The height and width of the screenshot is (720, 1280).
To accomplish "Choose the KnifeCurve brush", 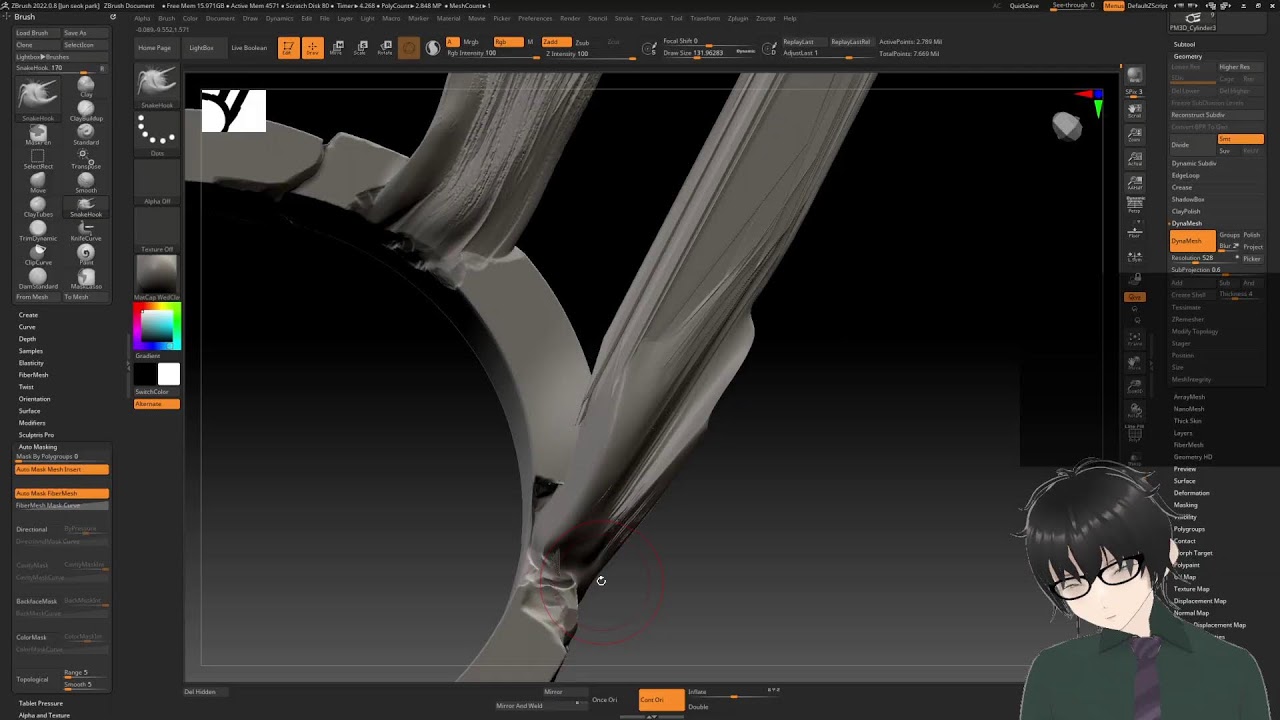I will pos(86,230).
